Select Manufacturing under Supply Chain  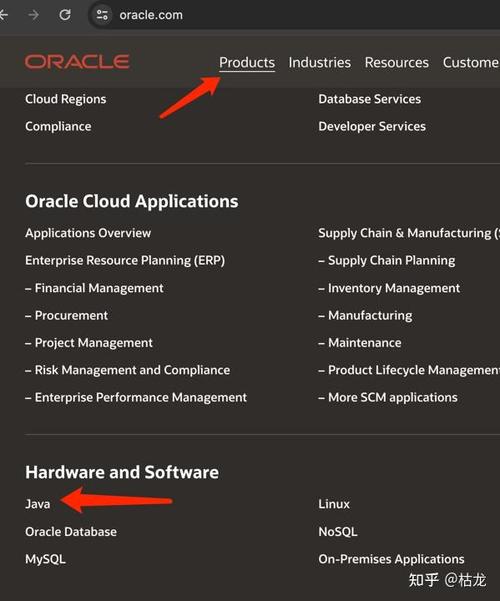click(x=365, y=315)
